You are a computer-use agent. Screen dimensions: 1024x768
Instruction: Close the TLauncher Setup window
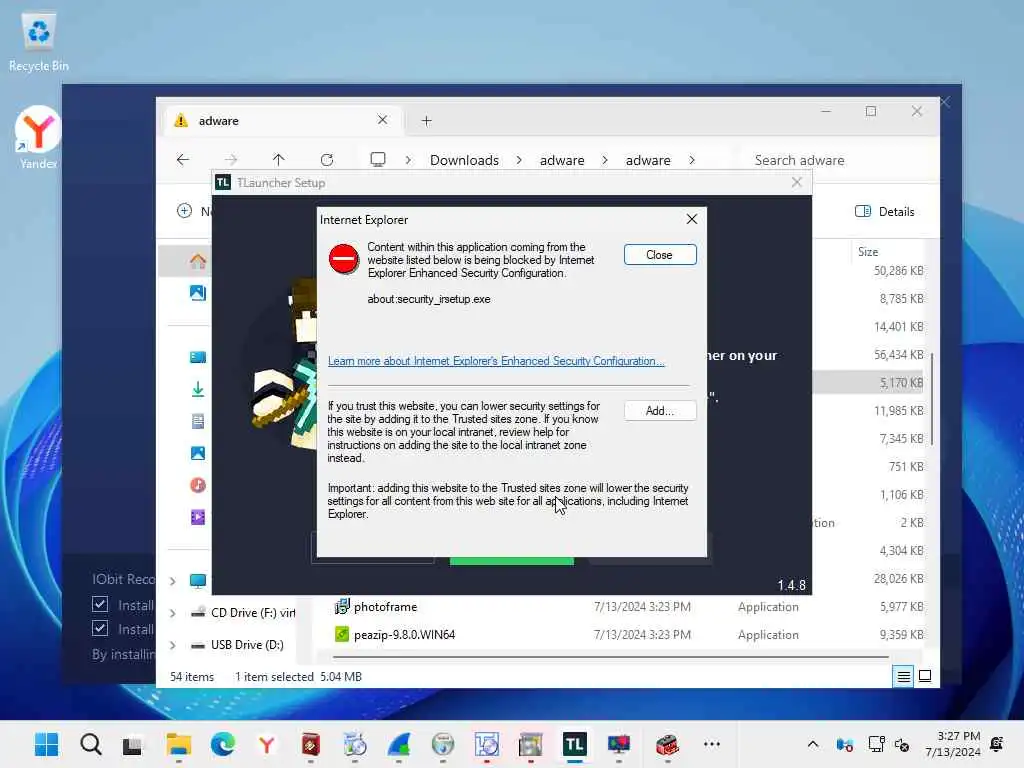796,182
